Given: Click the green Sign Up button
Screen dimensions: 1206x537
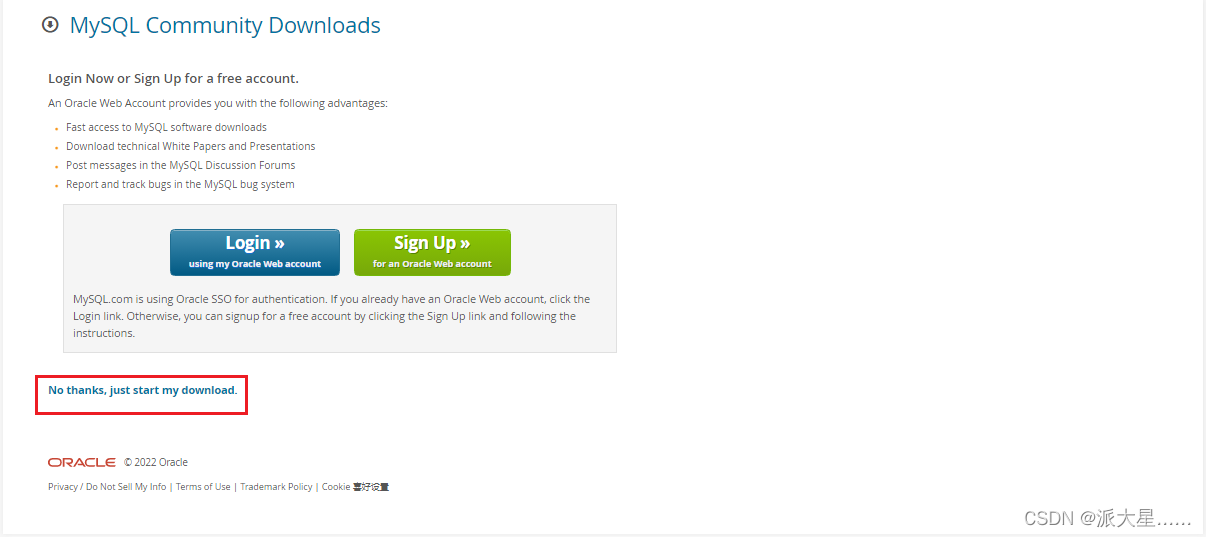Looking at the screenshot, I should click(432, 252).
